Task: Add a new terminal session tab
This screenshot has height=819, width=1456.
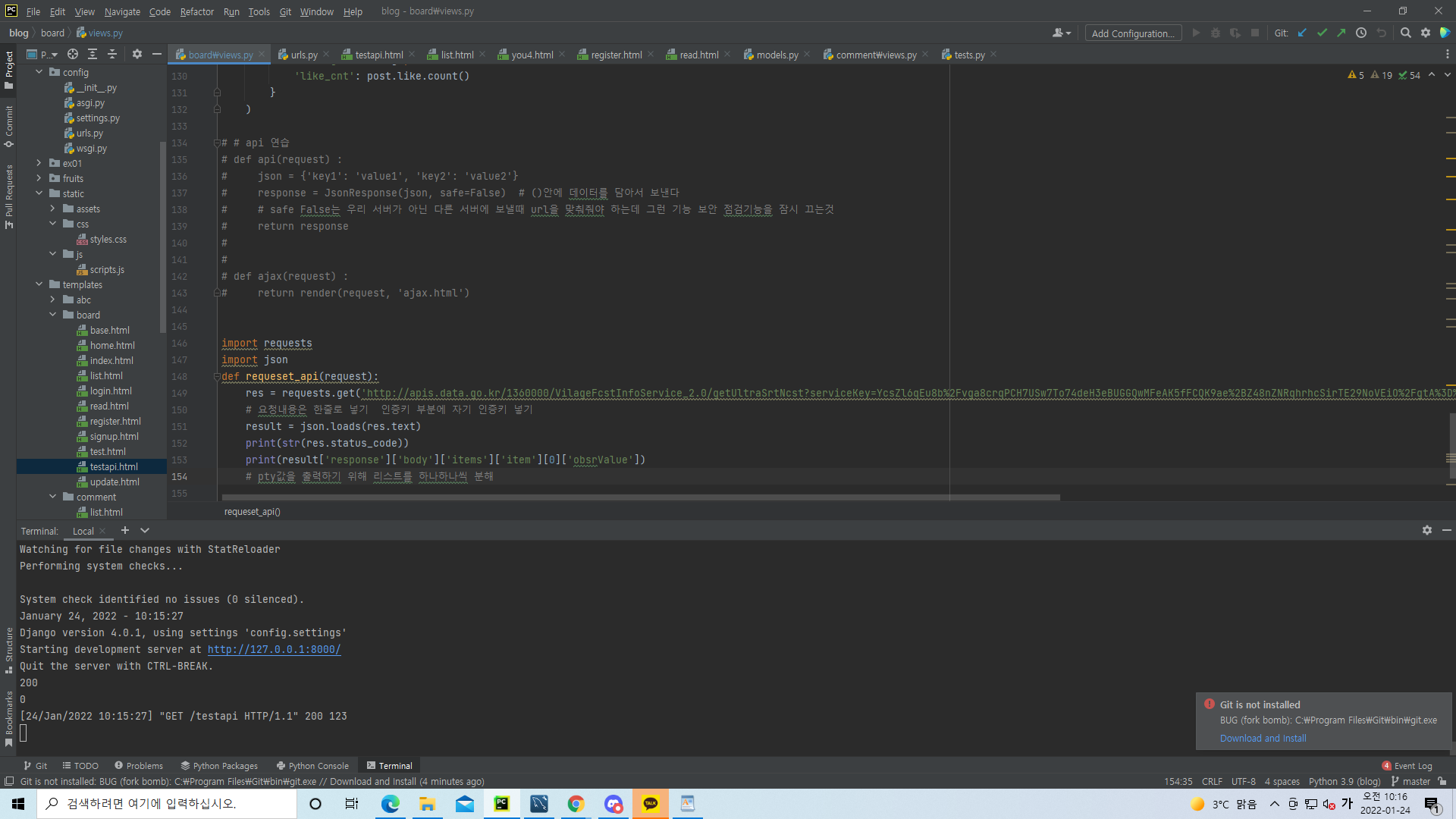Action: click(125, 530)
